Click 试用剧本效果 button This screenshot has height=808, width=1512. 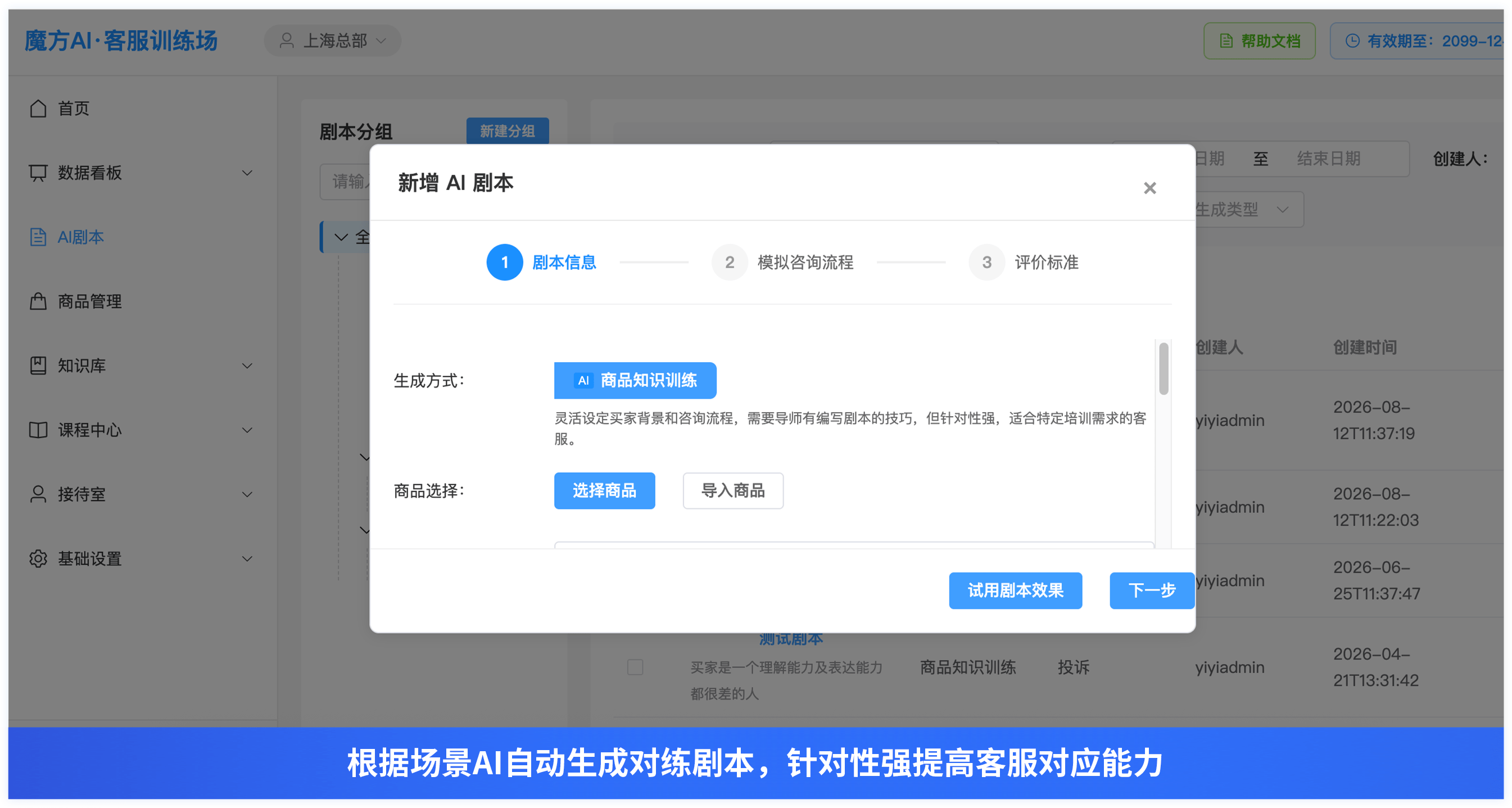(x=1016, y=591)
